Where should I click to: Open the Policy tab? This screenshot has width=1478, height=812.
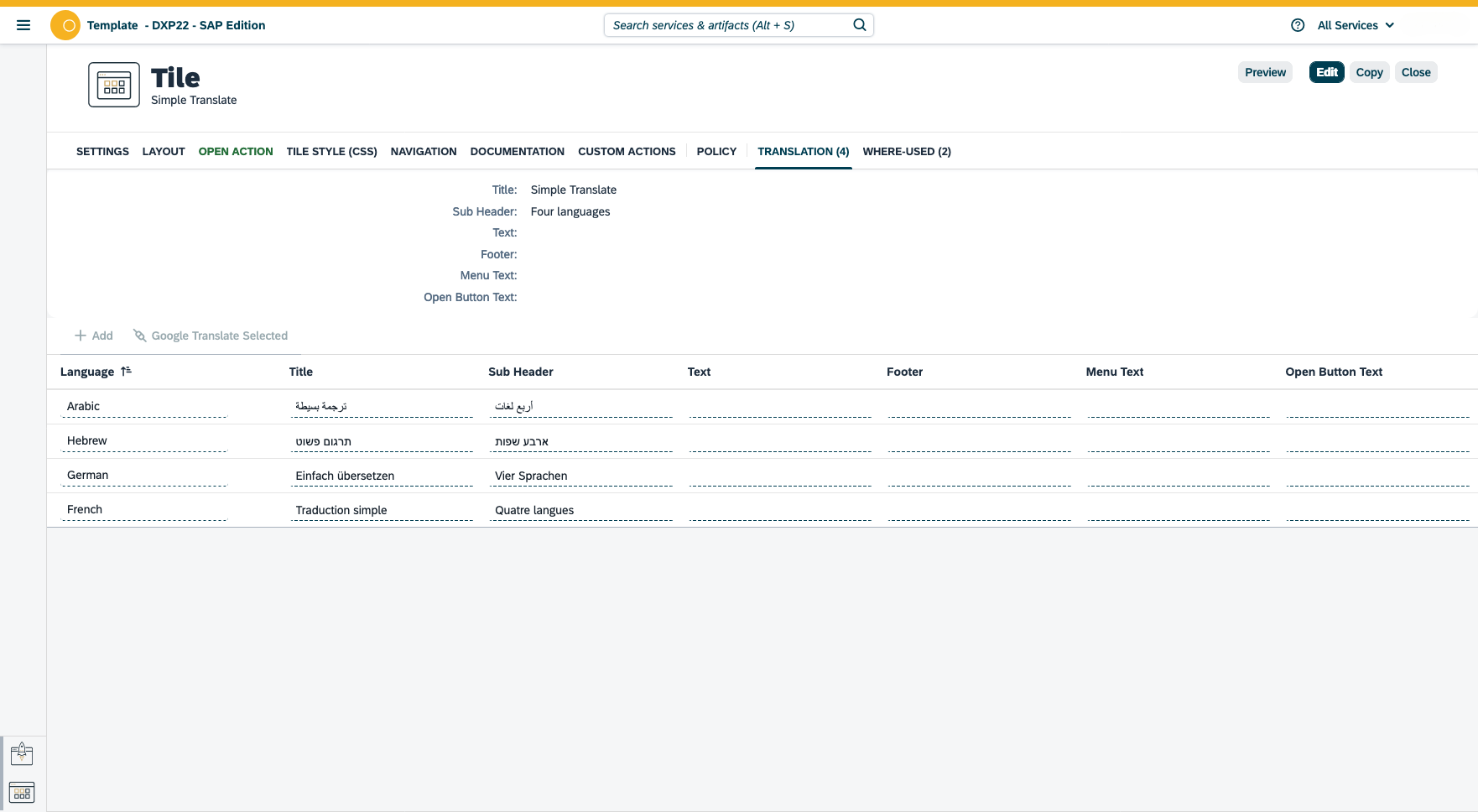[716, 152]
